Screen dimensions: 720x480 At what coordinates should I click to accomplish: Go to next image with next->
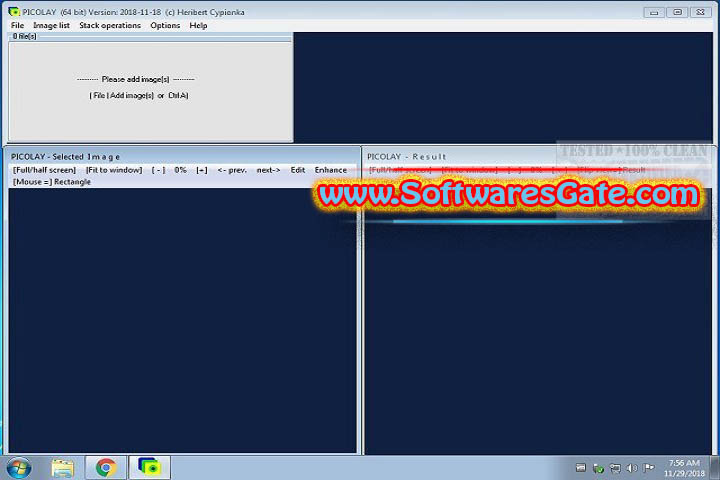(x=268, y=170)
